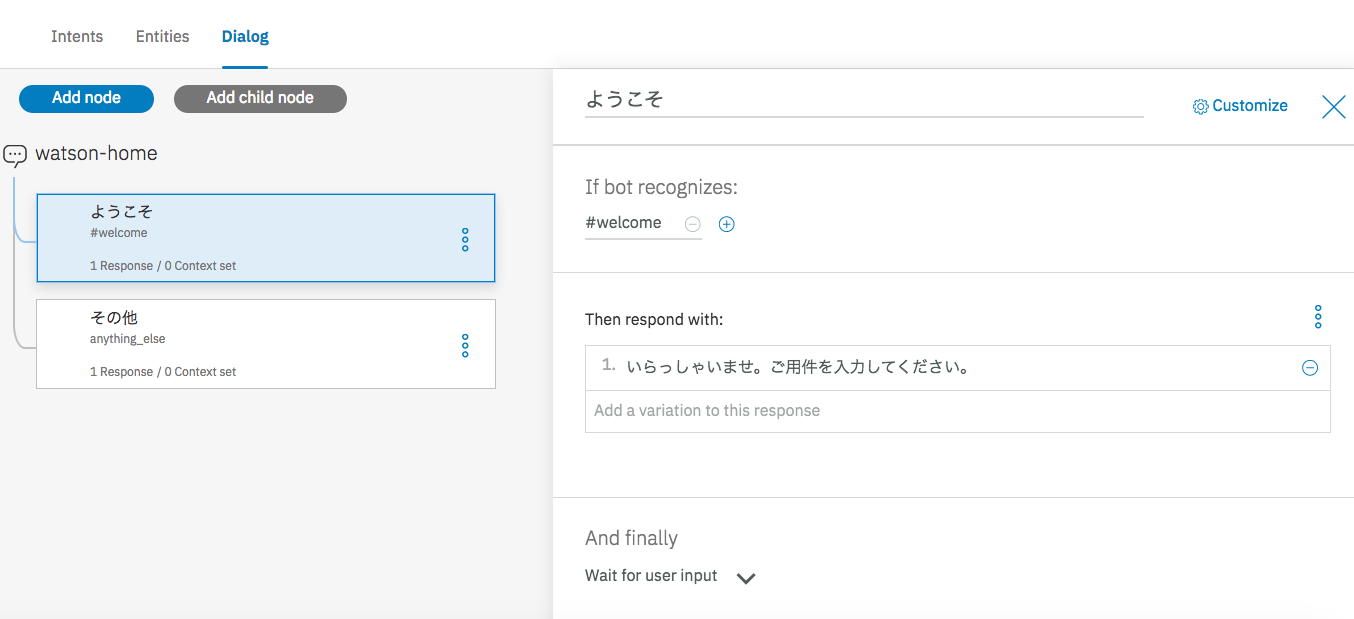Remove the #welcome condition with minus icon

692,224
